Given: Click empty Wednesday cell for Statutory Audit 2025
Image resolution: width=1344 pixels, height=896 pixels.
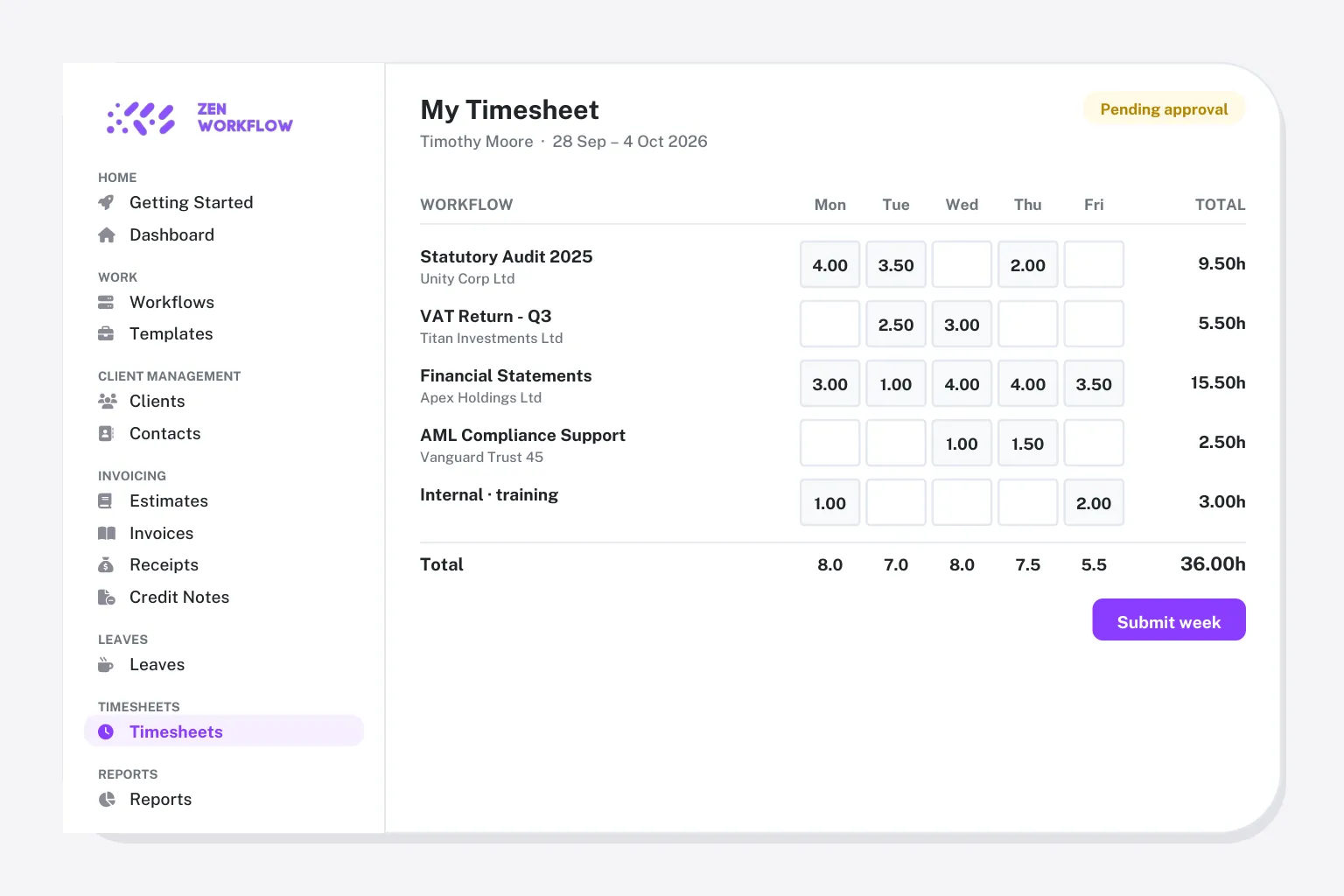Looking at the screenshot, I should pos(962,264).
